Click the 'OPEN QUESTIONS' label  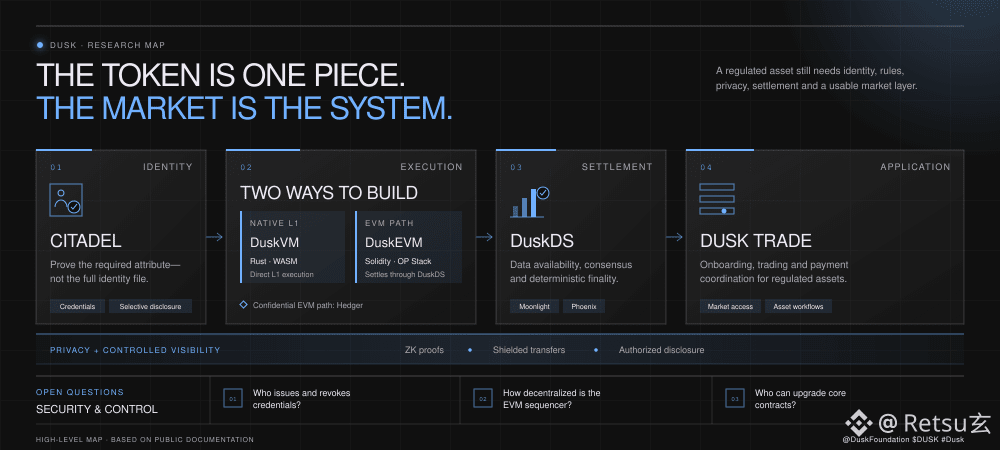tap(80, 393)
